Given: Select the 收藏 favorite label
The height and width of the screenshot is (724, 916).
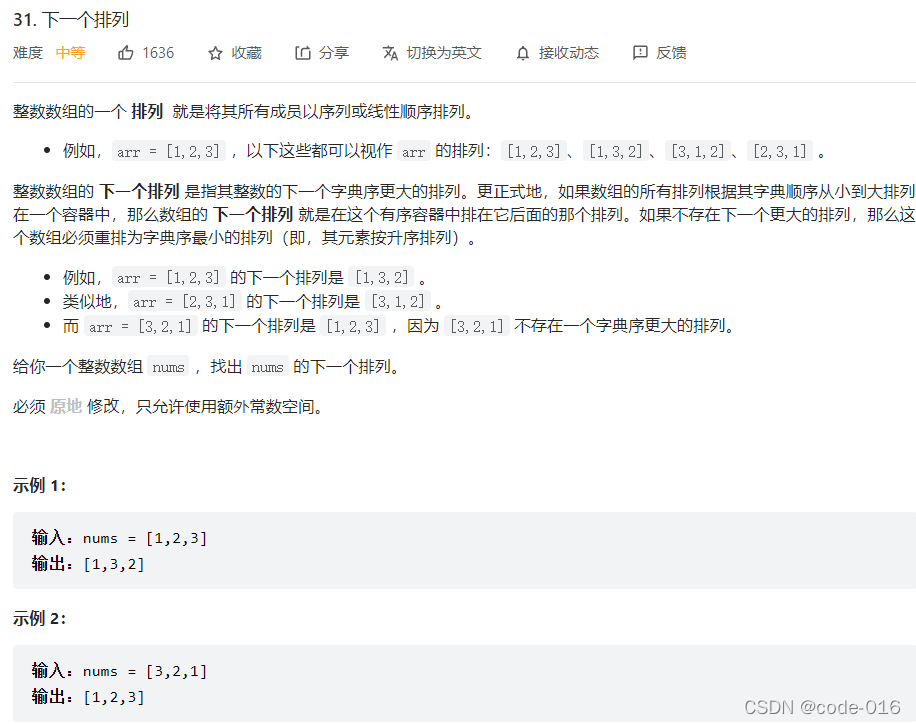Looking at the screenshot, I should click(247, 53).
